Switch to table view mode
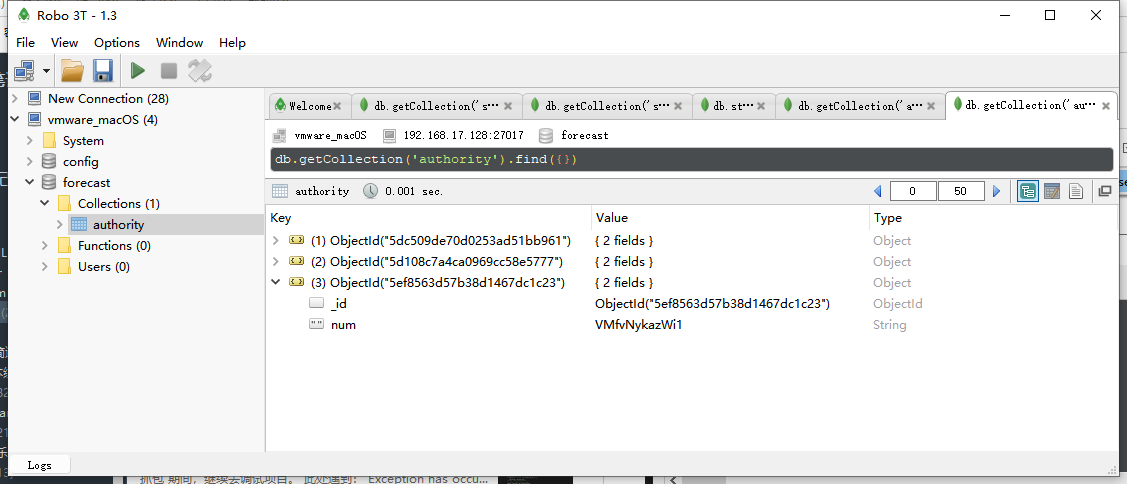Viewport: 1127px width, 484px height. [x=1052, y=191]
